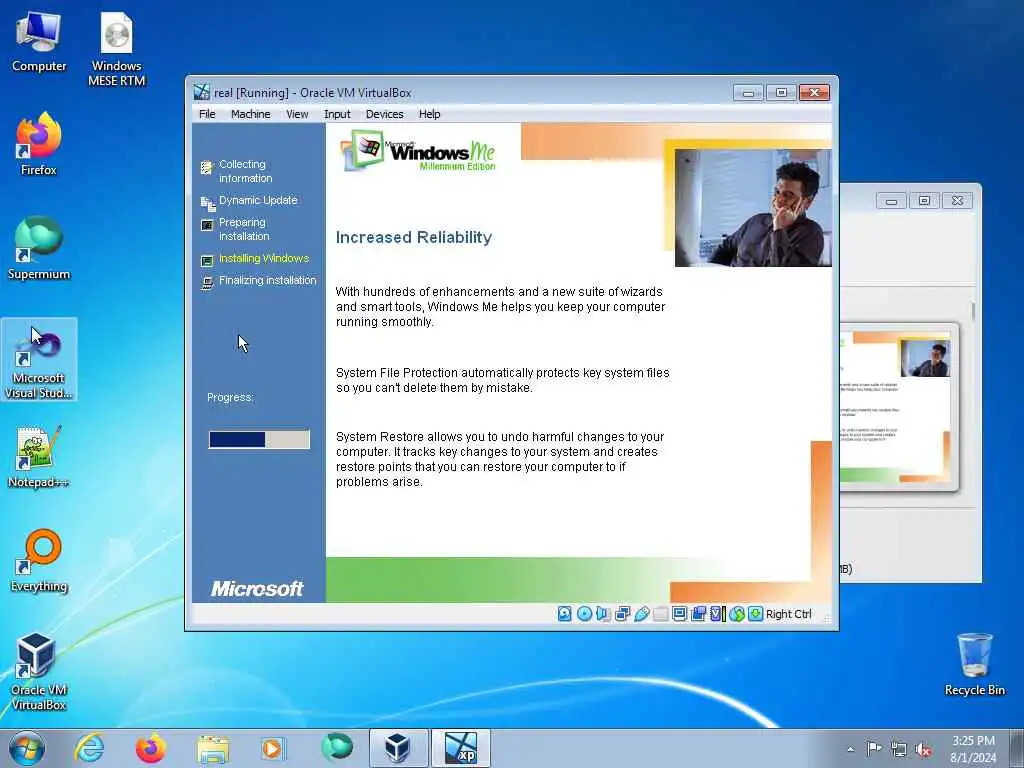
Task: Open the Notepad++ desktop shortcut
Action: pyautogui.click(x=39, y=457)
